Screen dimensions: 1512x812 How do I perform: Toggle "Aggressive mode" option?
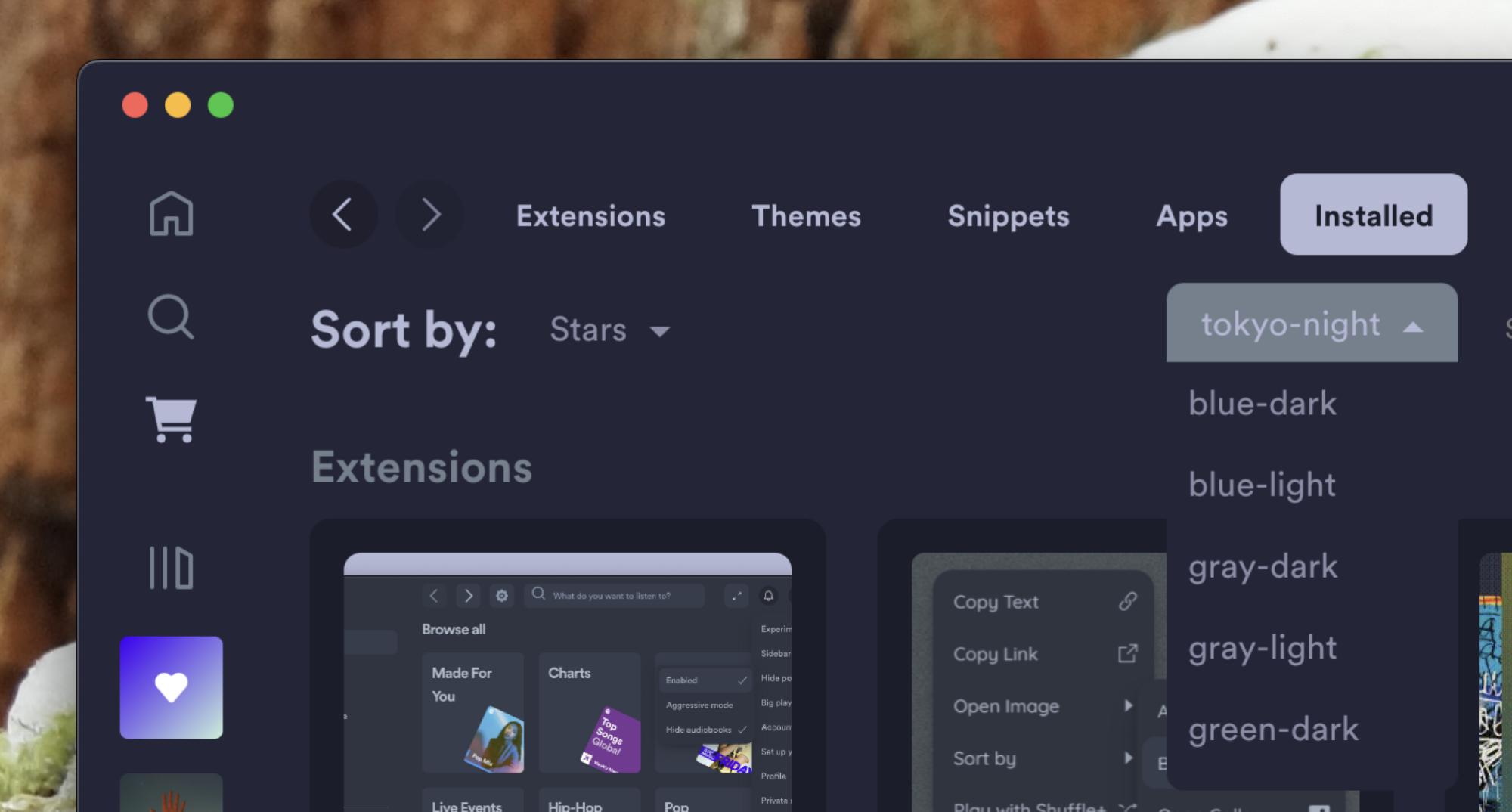pyautogui.click(x=698, y=705)
